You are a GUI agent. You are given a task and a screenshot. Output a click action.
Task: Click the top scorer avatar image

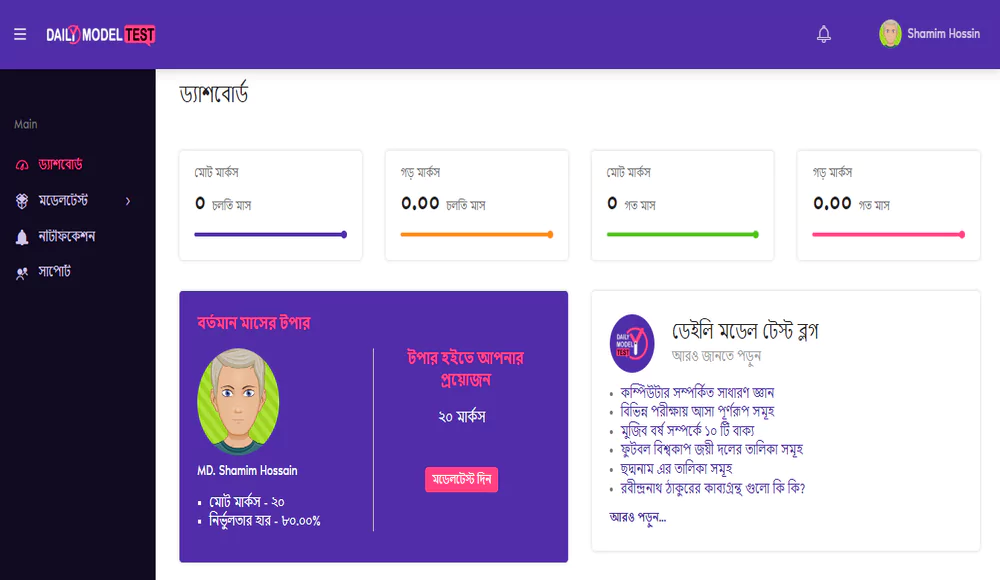click(238, 401)
